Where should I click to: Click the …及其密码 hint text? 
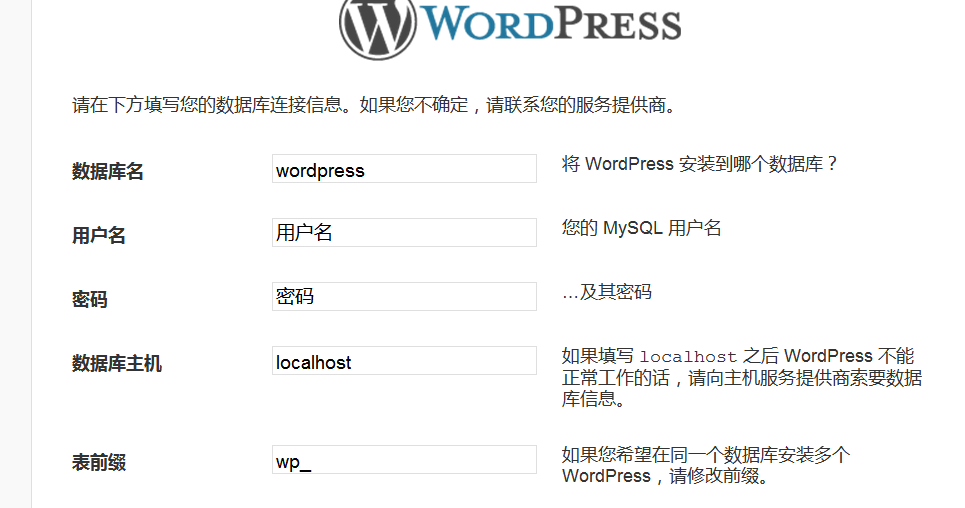coord(606,292)
